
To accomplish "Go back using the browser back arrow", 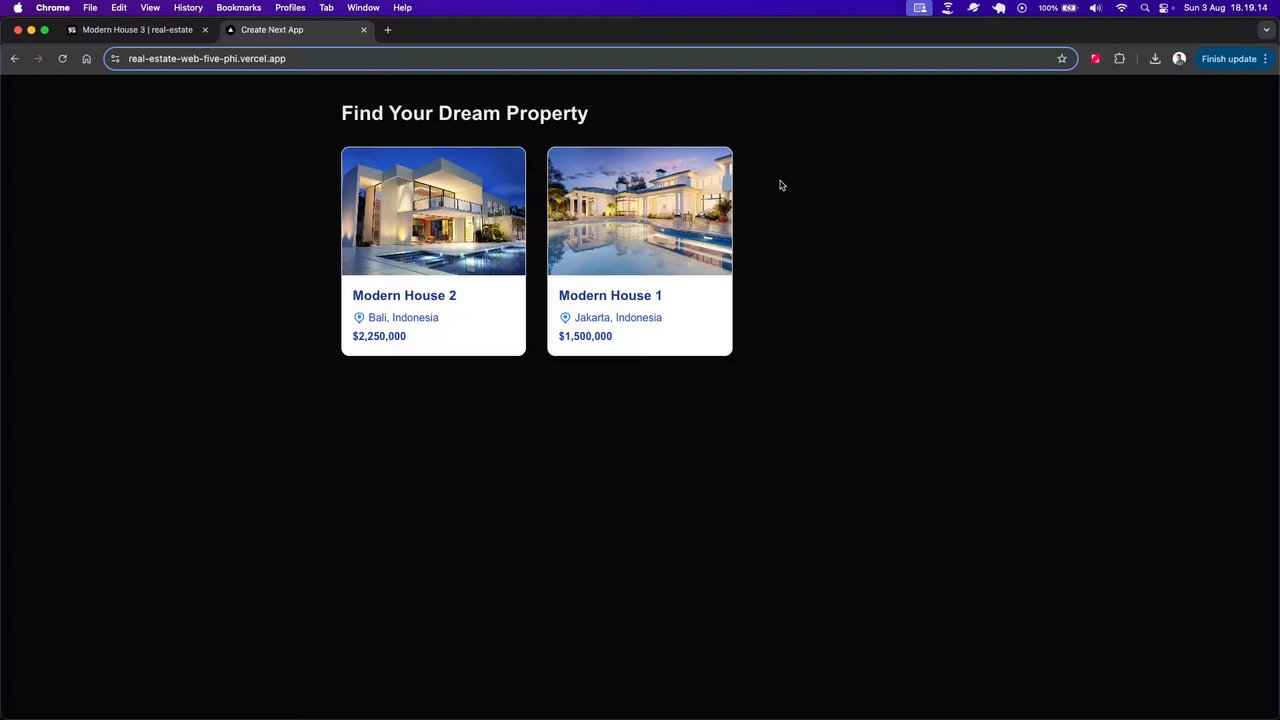I will point(15,59).
